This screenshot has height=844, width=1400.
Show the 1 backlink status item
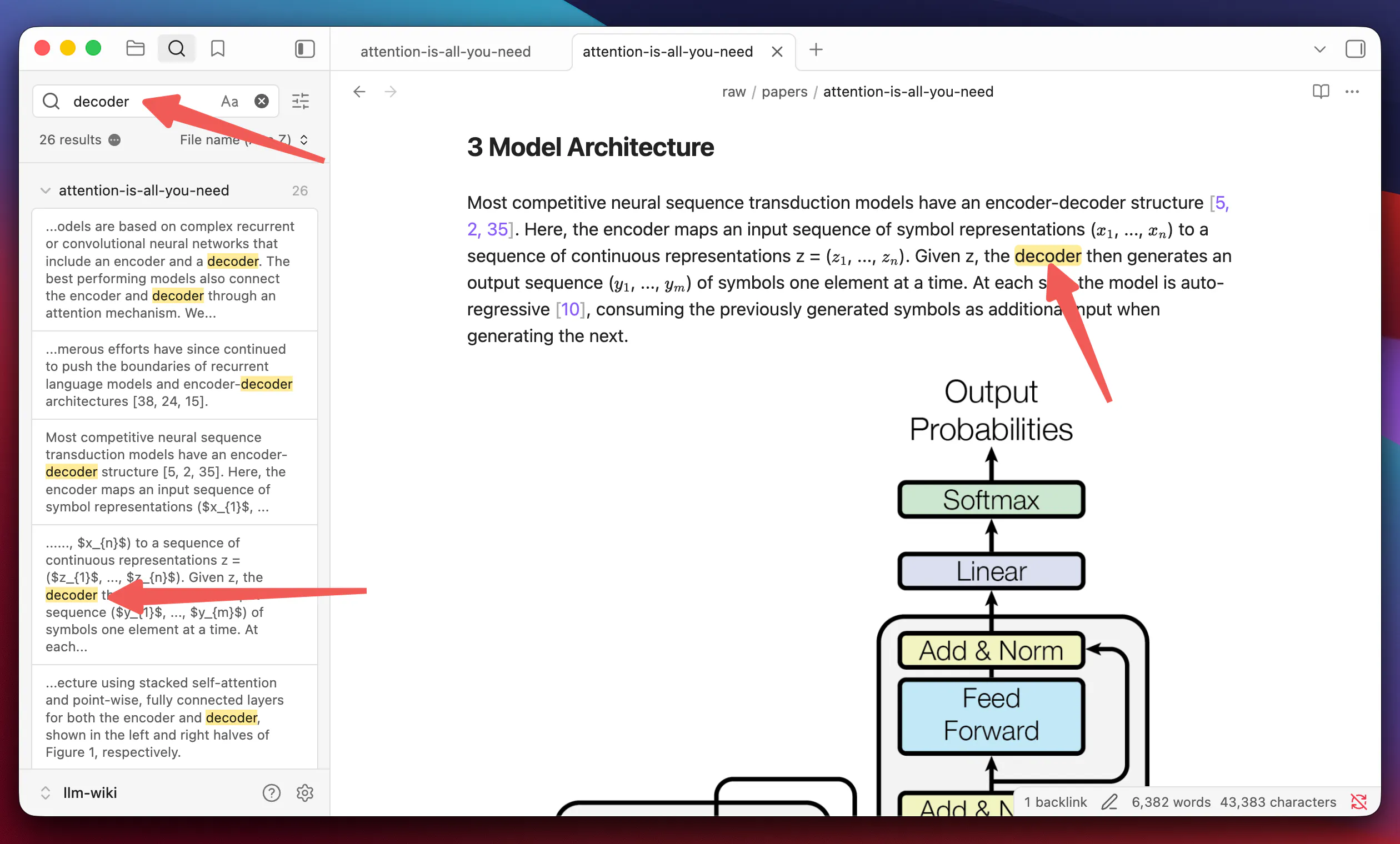pos(1055,802)
